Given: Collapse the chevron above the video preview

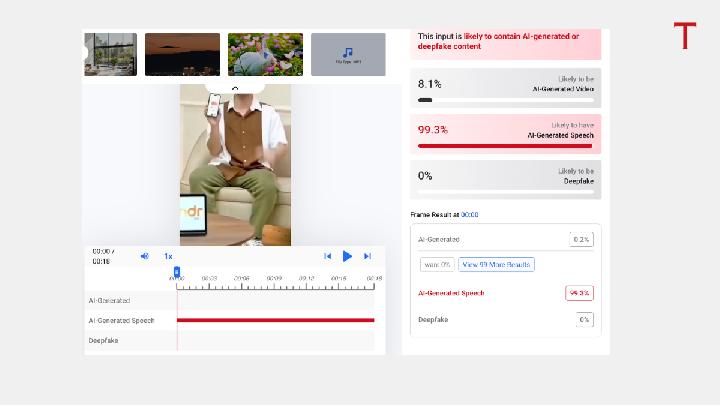Looking at the screenshot, I should click(235, 88).
